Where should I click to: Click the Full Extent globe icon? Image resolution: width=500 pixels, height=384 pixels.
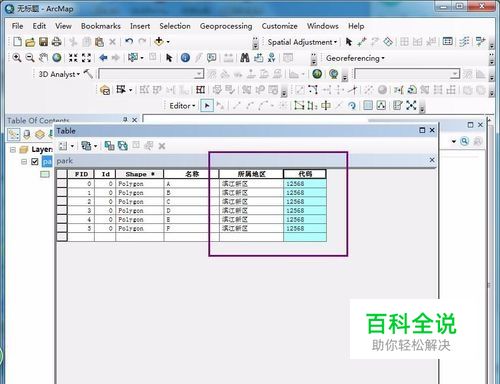click(x=57, y=58)
